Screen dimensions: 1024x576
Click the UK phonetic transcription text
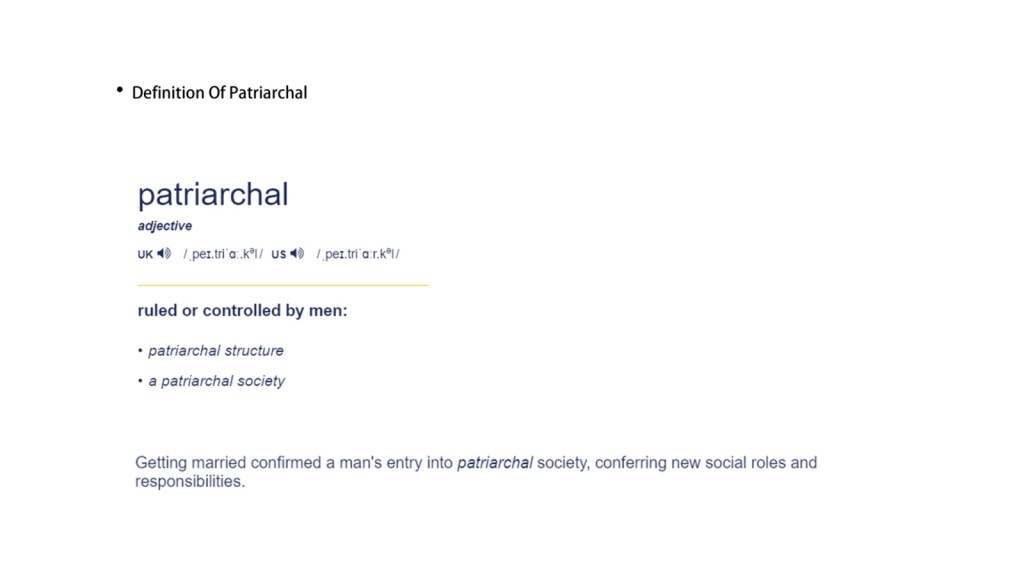[x=223, y=254]
